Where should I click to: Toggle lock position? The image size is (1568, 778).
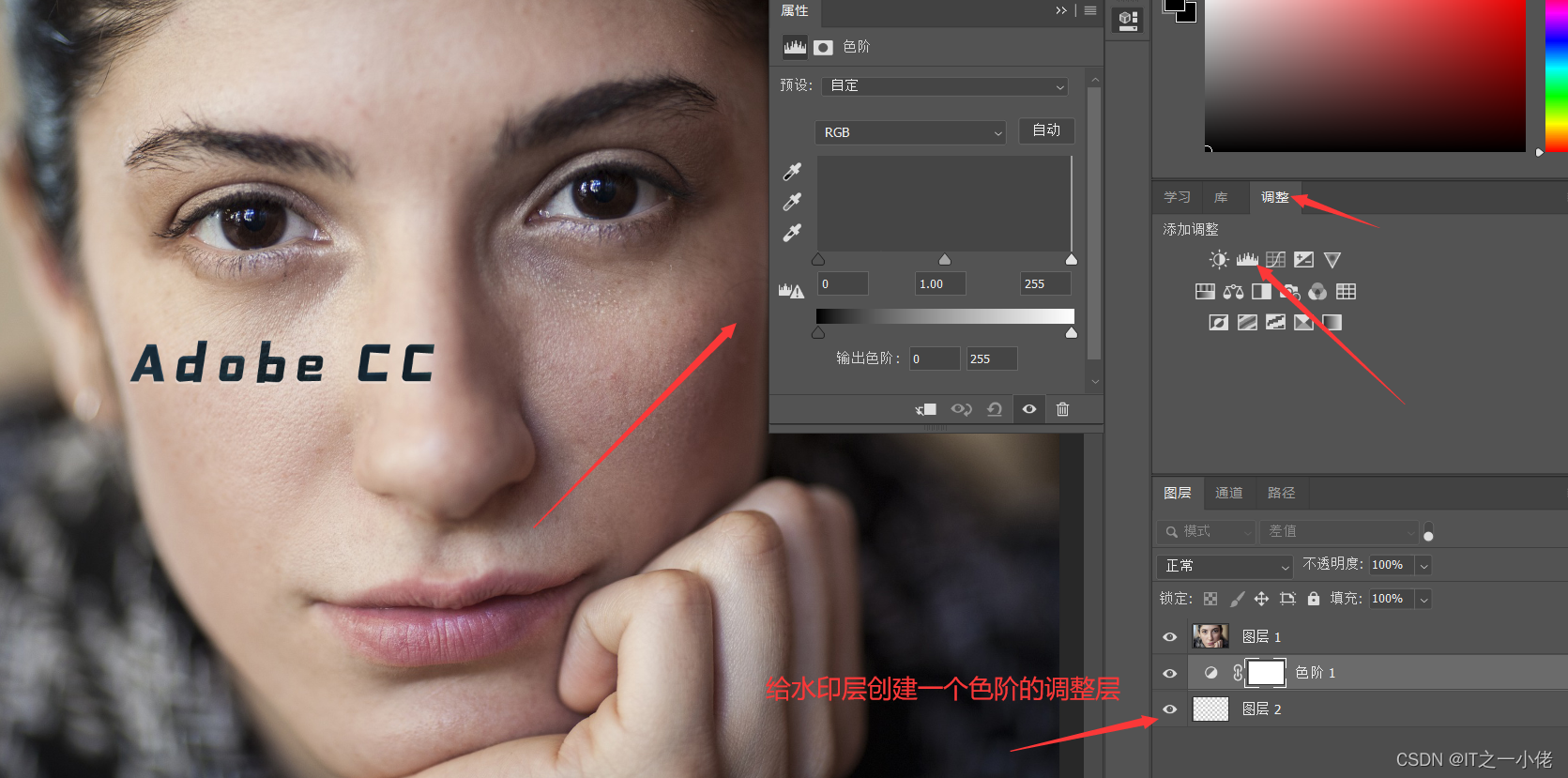coord(1261,599)
